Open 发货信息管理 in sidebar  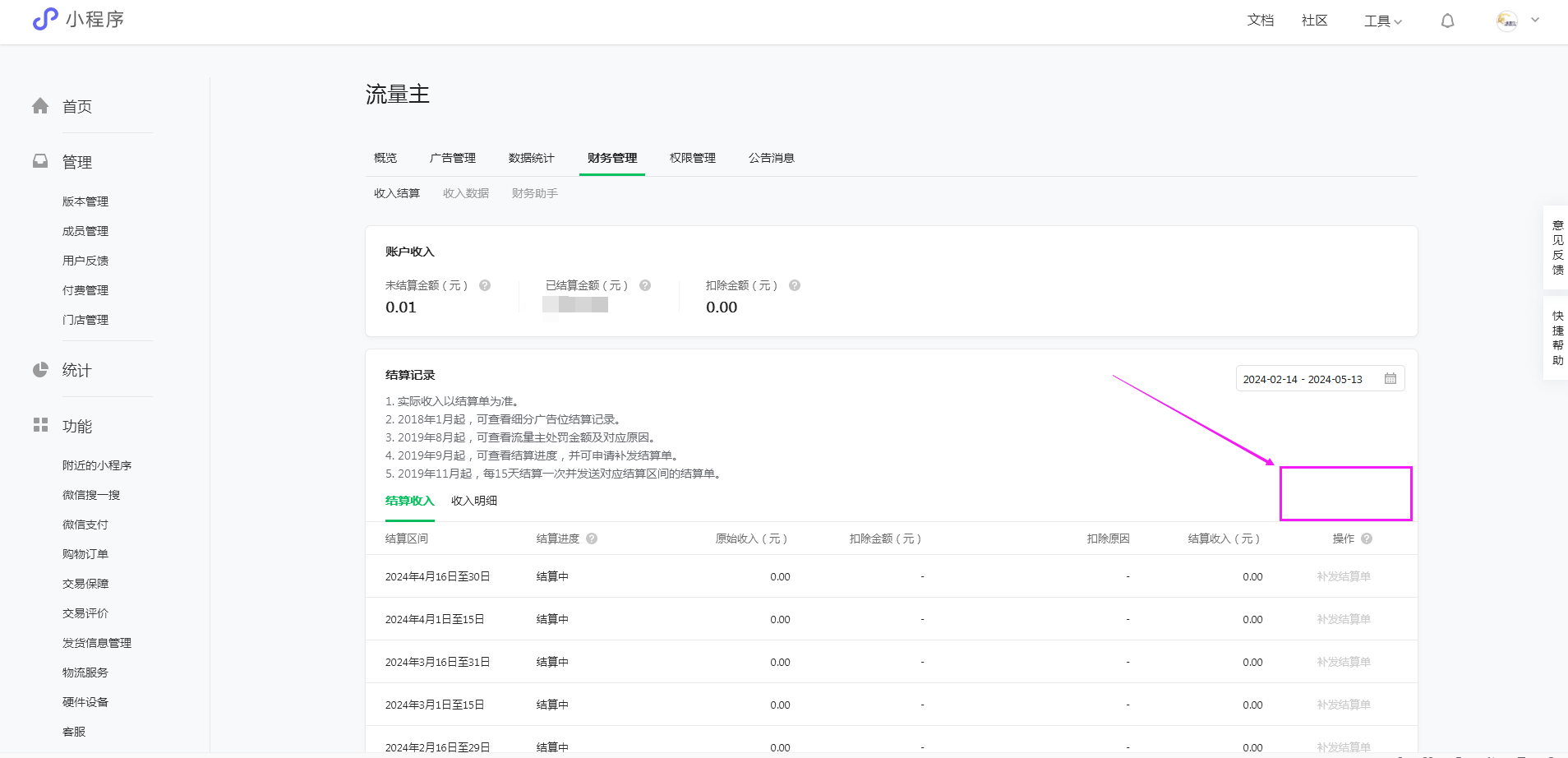[97, 643]
